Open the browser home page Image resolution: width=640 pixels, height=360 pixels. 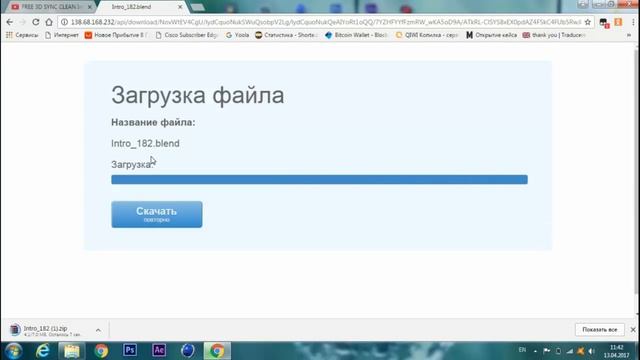click(x=49, y=22)
